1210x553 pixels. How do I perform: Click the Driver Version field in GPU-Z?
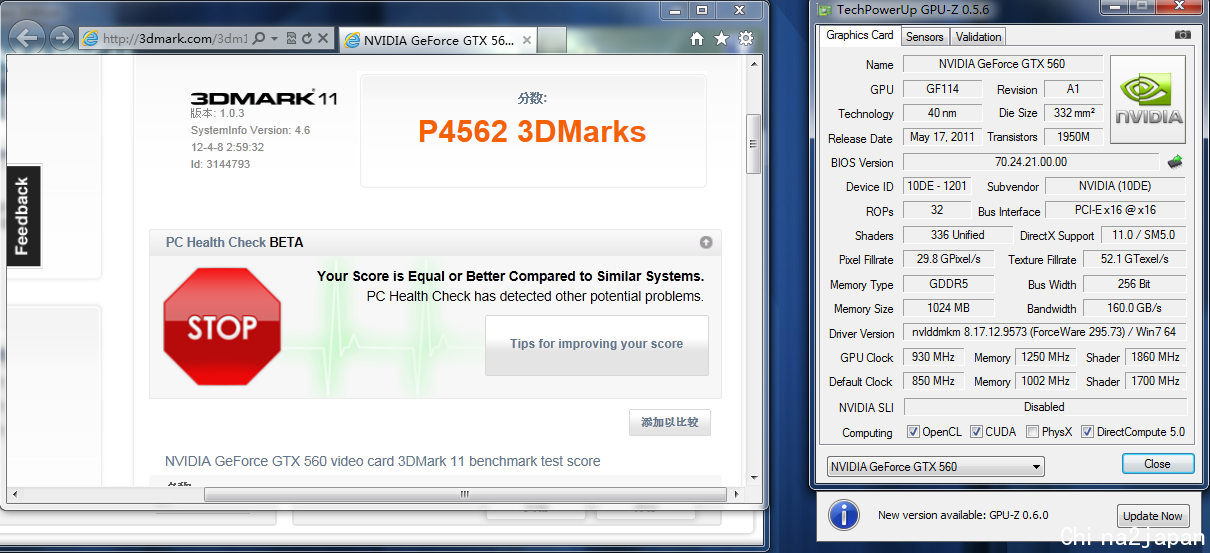1044,332
